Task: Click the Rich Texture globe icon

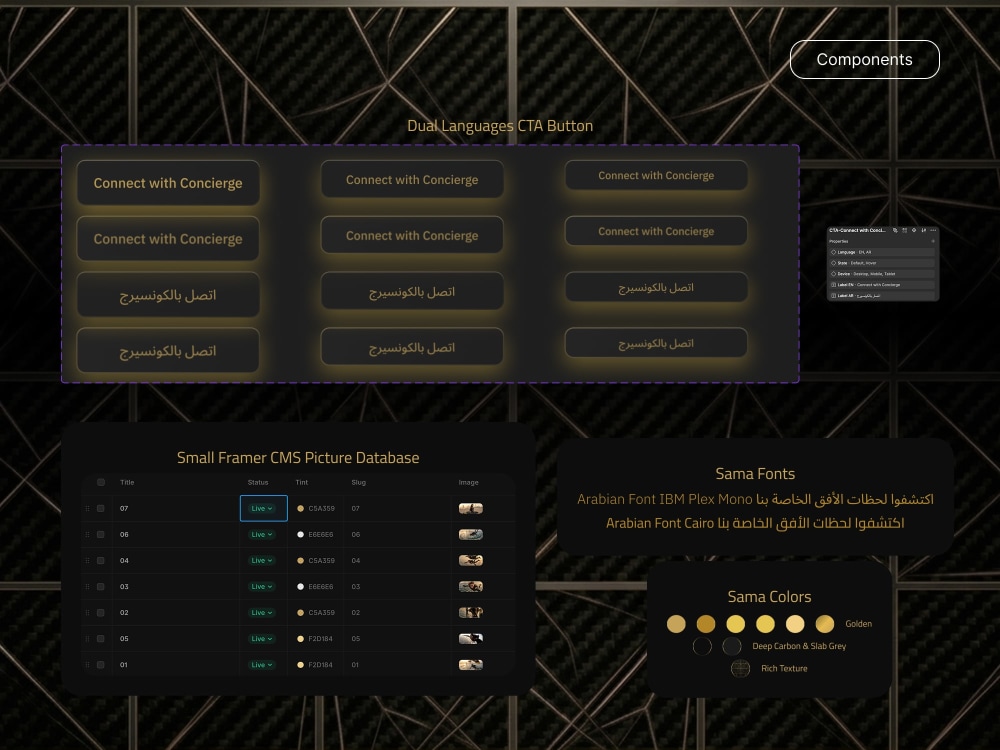Action: [740, 668]
